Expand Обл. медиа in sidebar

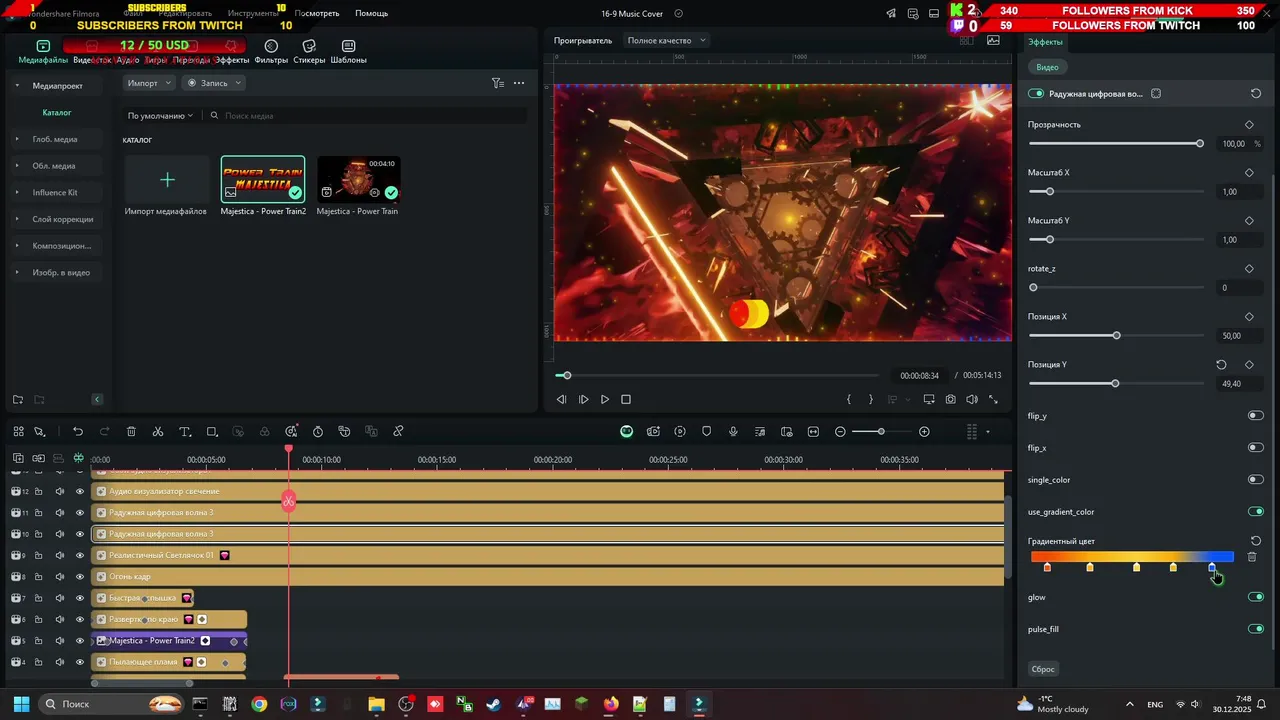pyautogui.click(x=17, y=166)
